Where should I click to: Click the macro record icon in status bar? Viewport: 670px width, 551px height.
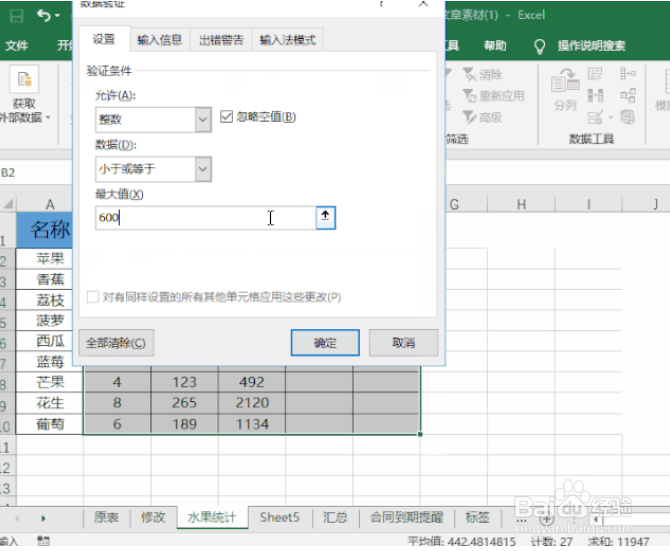coord(43,541)
